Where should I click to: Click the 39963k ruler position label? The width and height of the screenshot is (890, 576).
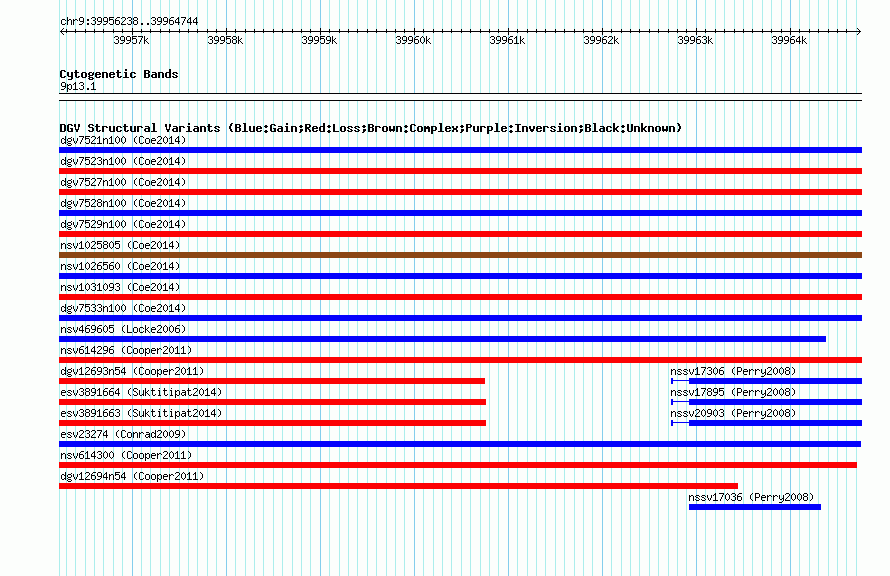695,40
